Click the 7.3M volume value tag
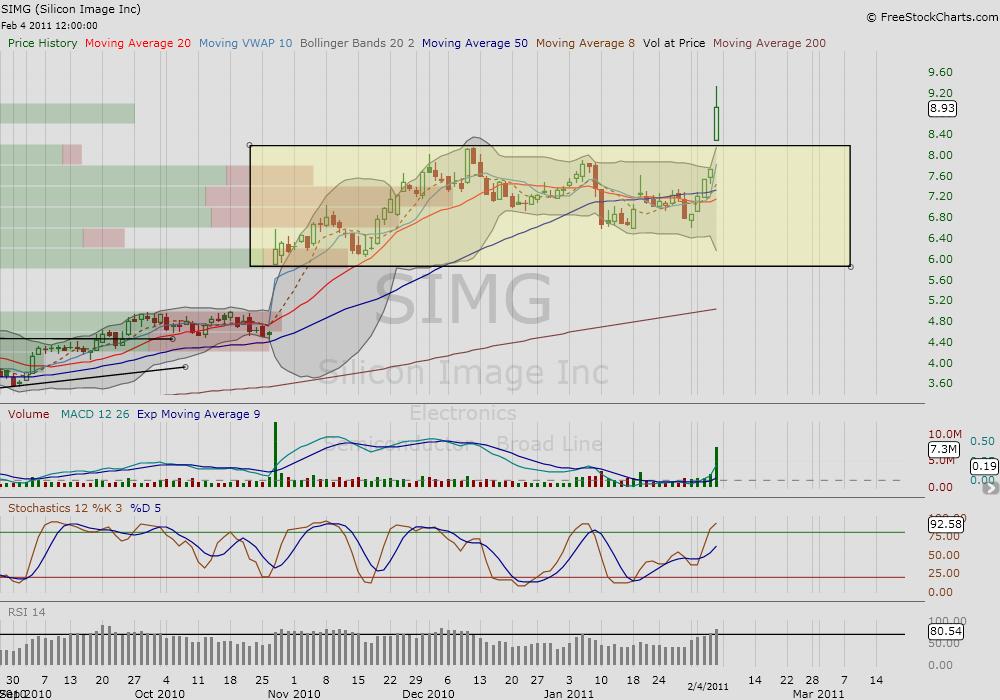The height and width of the screenshot is (700, 1000). click(943, 449)
